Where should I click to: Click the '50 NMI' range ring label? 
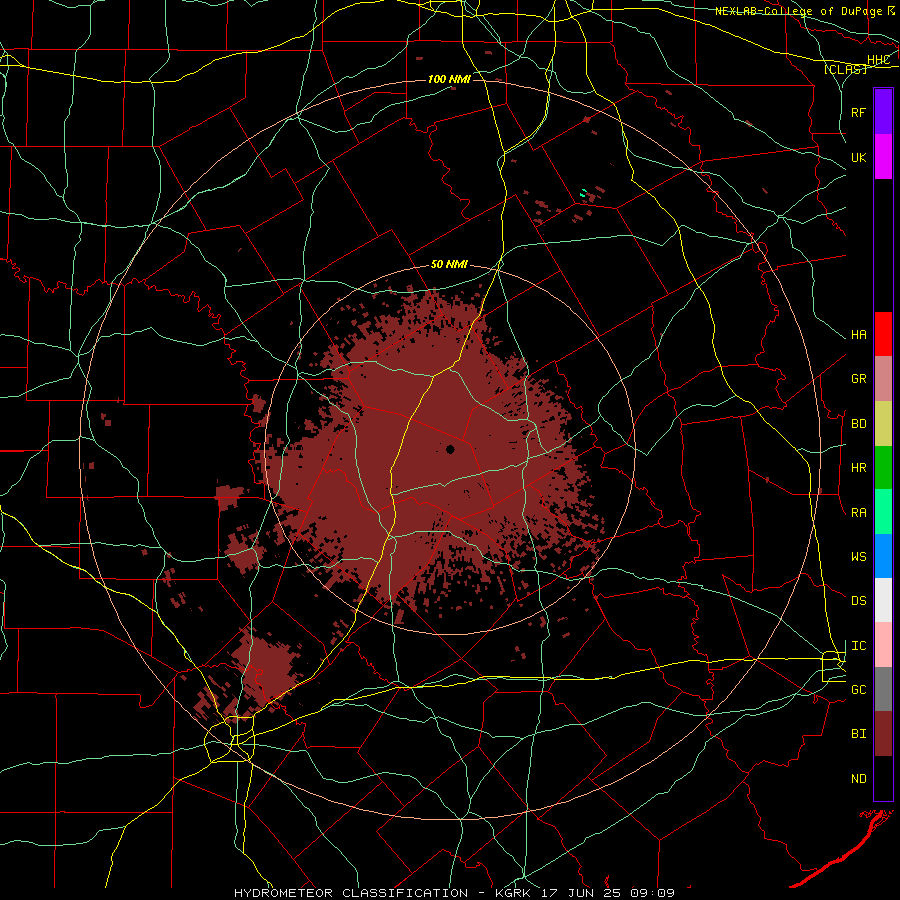[449, 264]
